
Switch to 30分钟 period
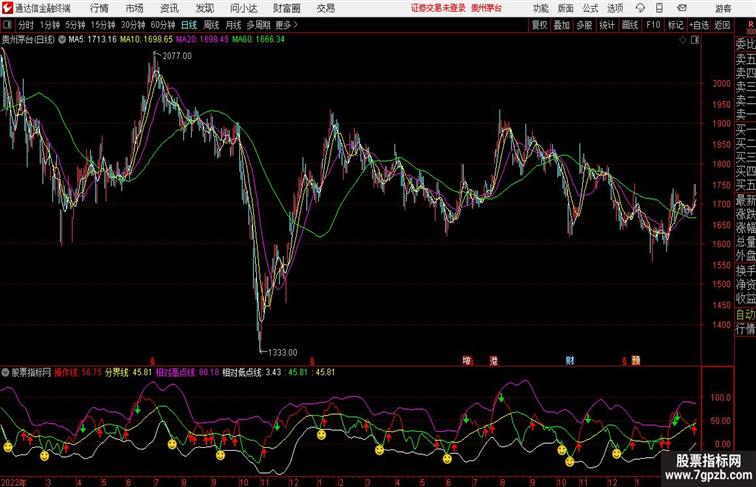pos(133,25)
